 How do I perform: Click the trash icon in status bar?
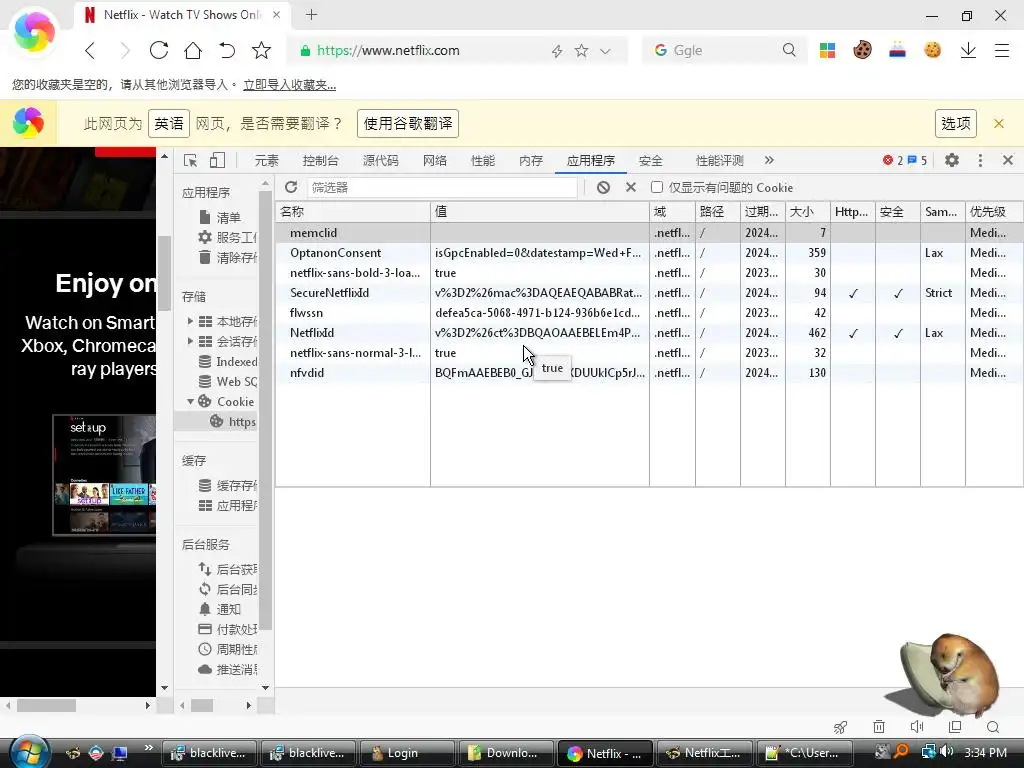pyautogui.click(x=879, y=727)
